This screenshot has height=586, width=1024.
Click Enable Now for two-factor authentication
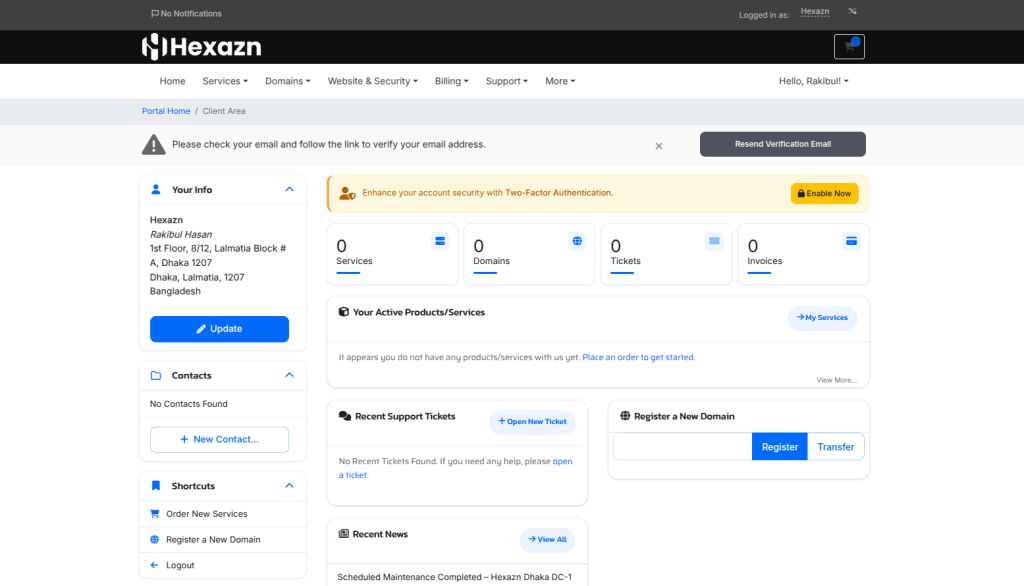pos(825,193)
